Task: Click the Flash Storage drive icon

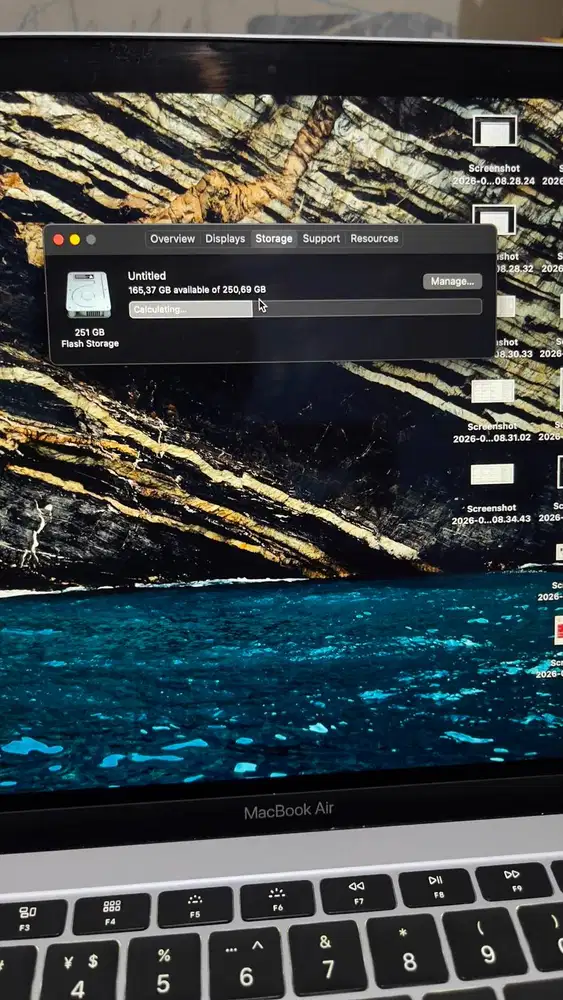Action: pos(89,295)
